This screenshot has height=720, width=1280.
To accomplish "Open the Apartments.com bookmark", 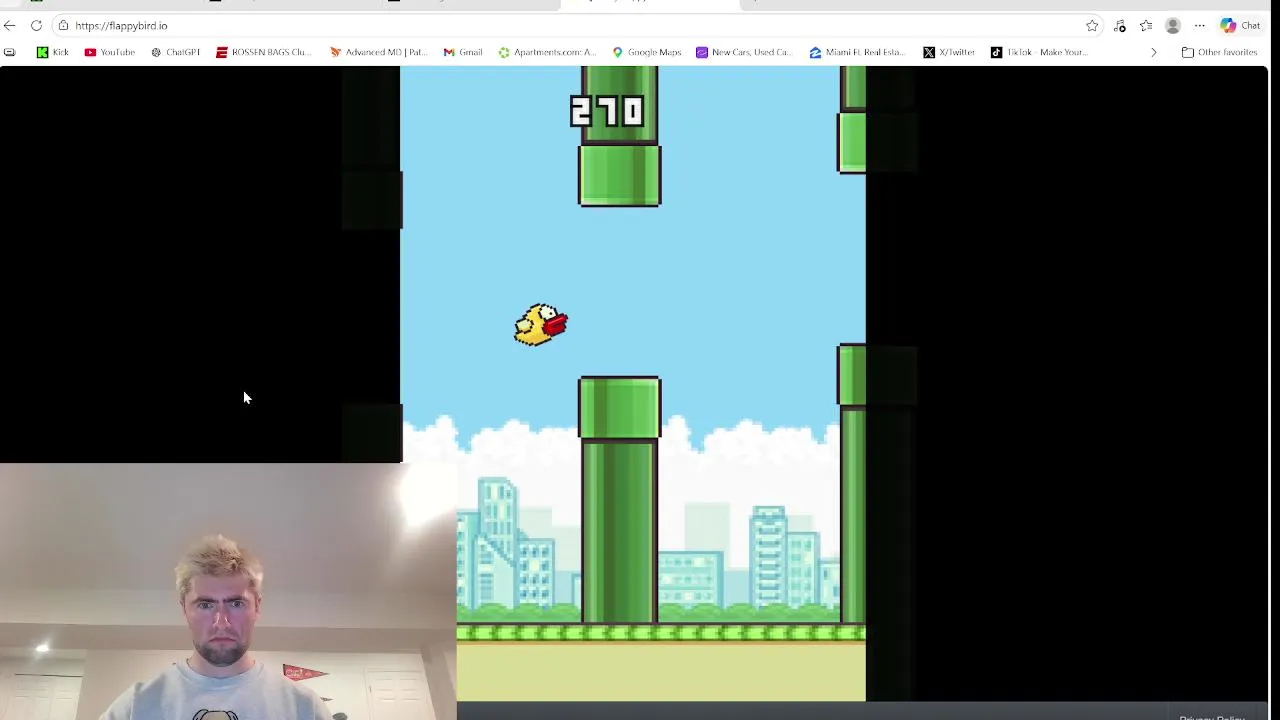I will pyautogui.click(x=547, y=52).
